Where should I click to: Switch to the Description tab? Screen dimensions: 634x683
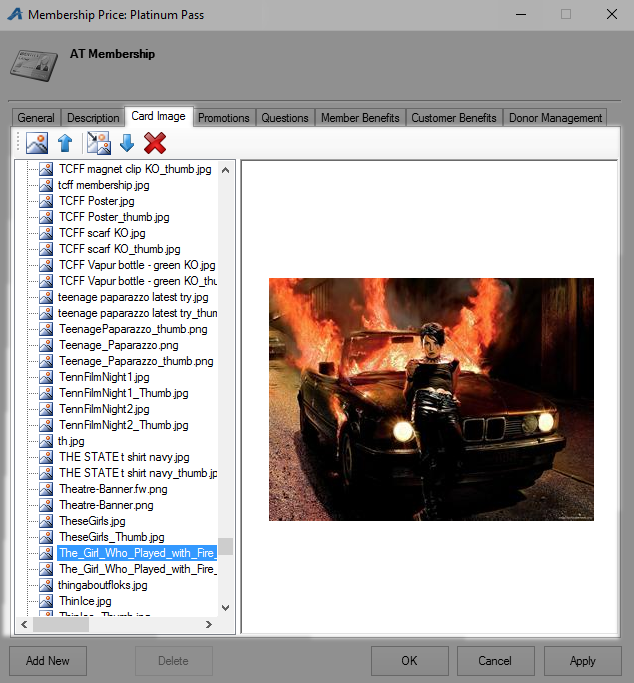click(x=93, y=118)
